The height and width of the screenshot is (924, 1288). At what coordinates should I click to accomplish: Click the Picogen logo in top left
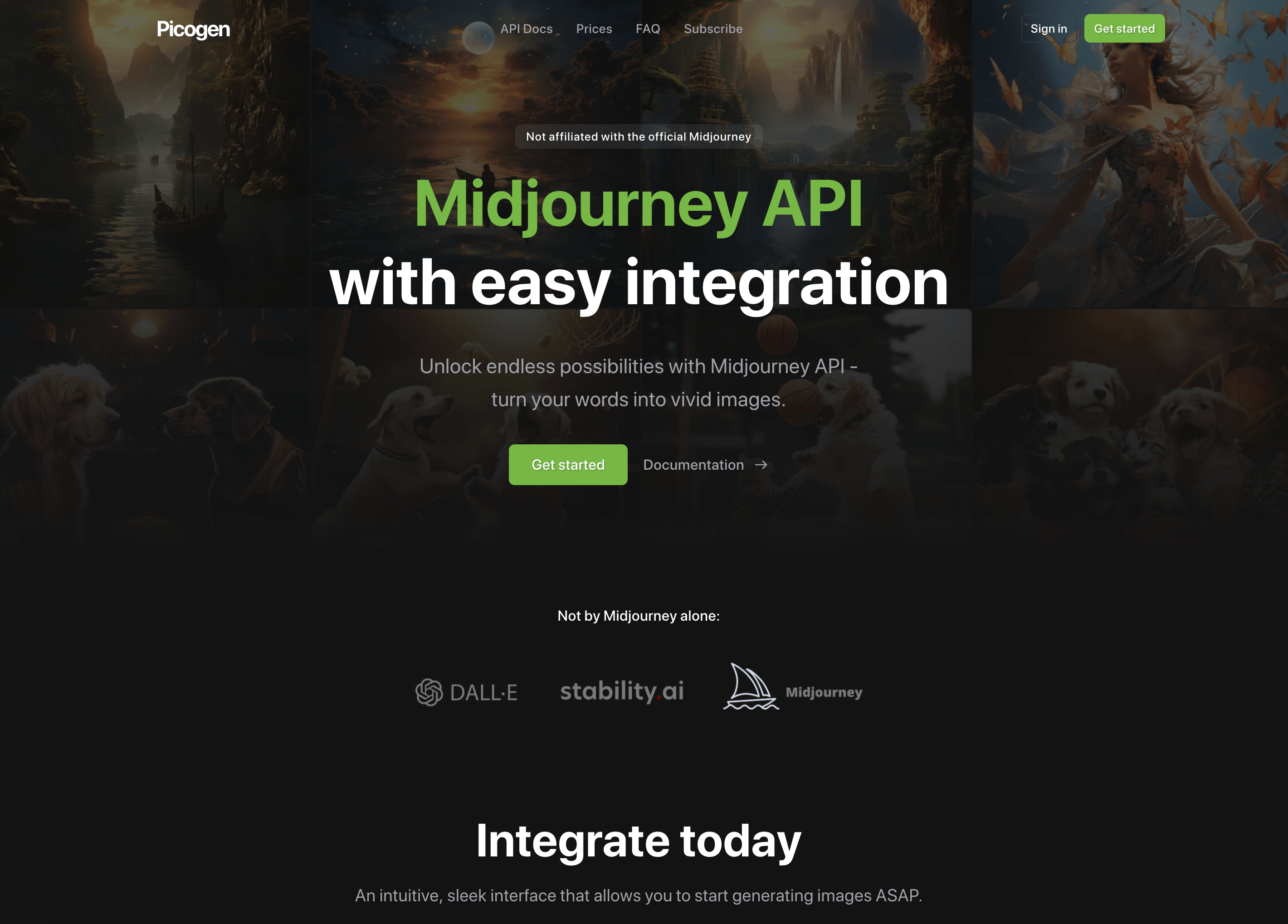(192, 28)
